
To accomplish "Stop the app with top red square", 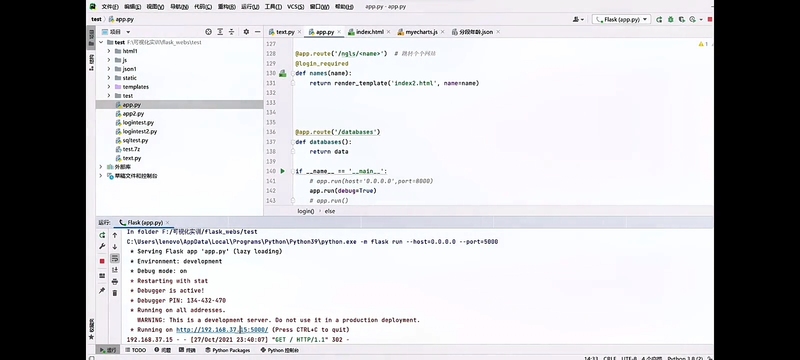I will (x=710, y=19).
